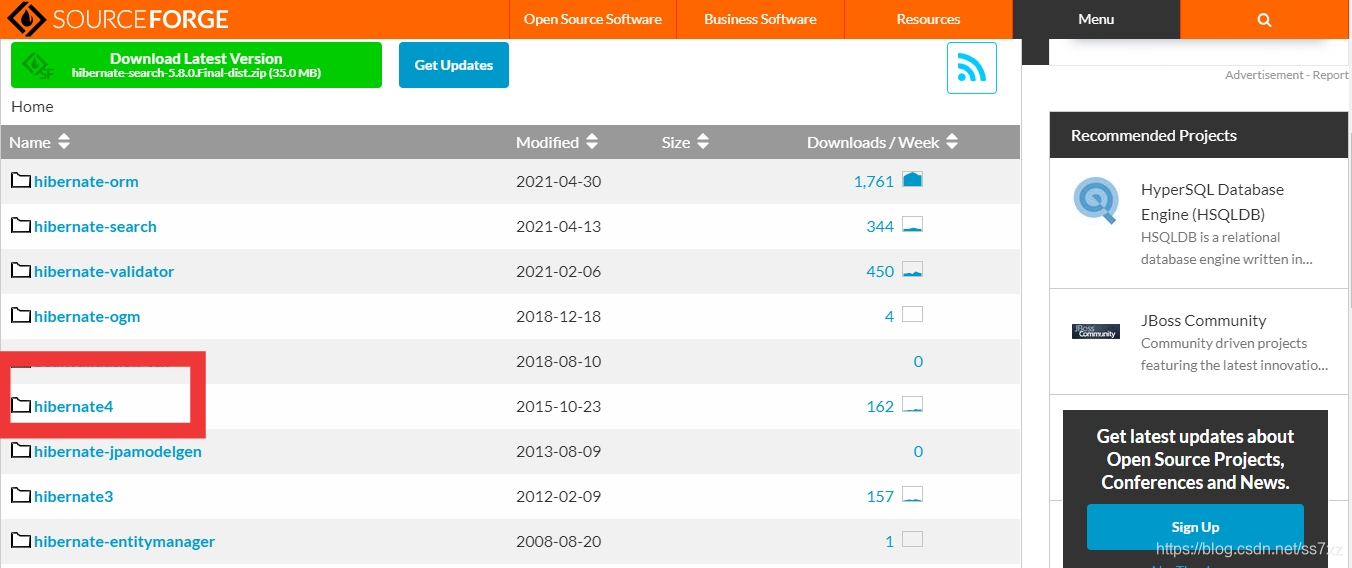Open the search magnifier icon
The image size is (1352, 568).
click(x=1264, y=19)
